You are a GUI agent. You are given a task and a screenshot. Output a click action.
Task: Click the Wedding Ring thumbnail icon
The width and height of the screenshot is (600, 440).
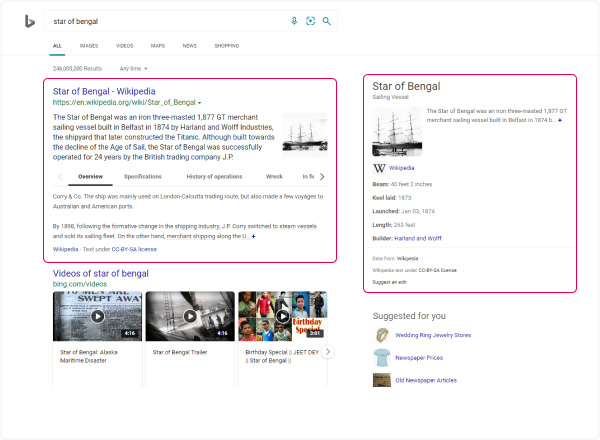pos(382,335)
